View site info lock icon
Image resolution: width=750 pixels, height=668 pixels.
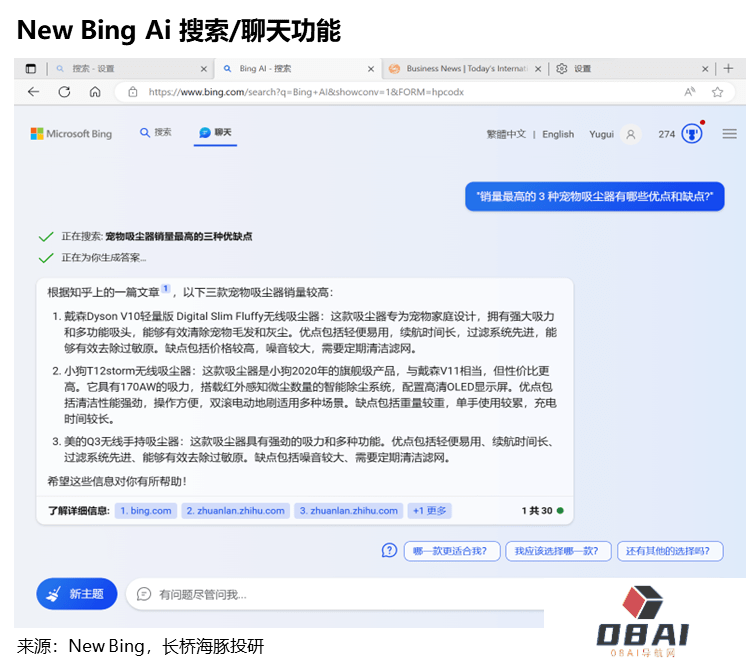133,92
